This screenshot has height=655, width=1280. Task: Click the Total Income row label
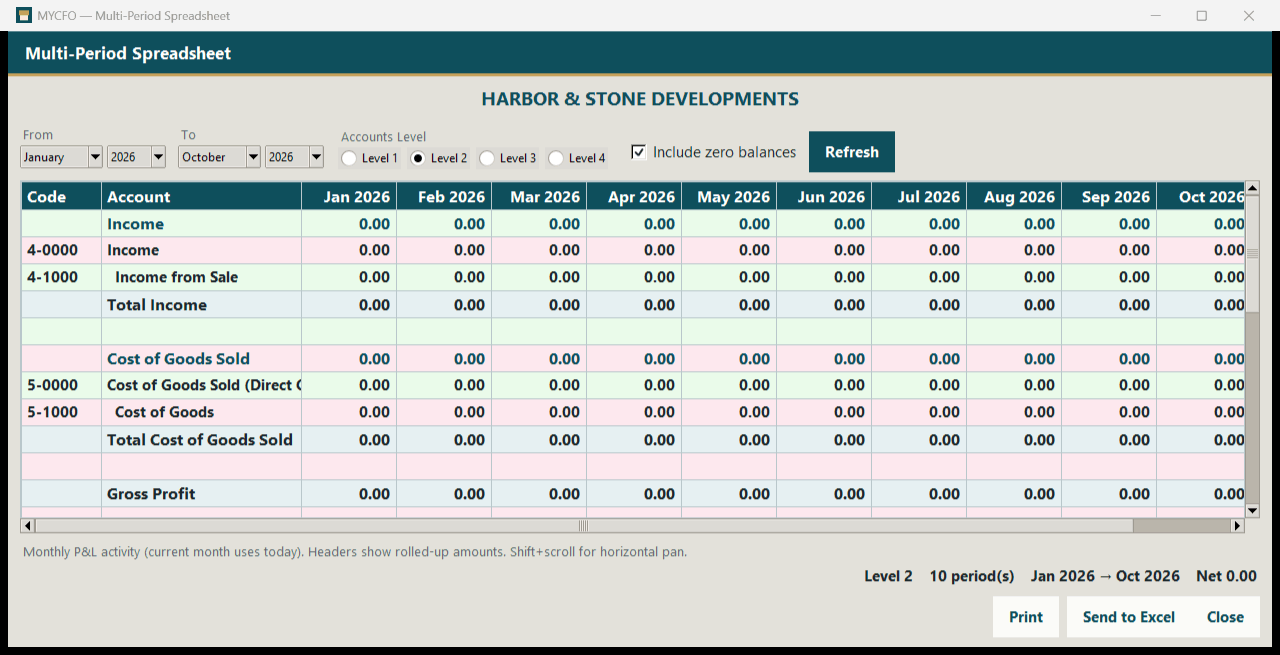click(157, 305)
